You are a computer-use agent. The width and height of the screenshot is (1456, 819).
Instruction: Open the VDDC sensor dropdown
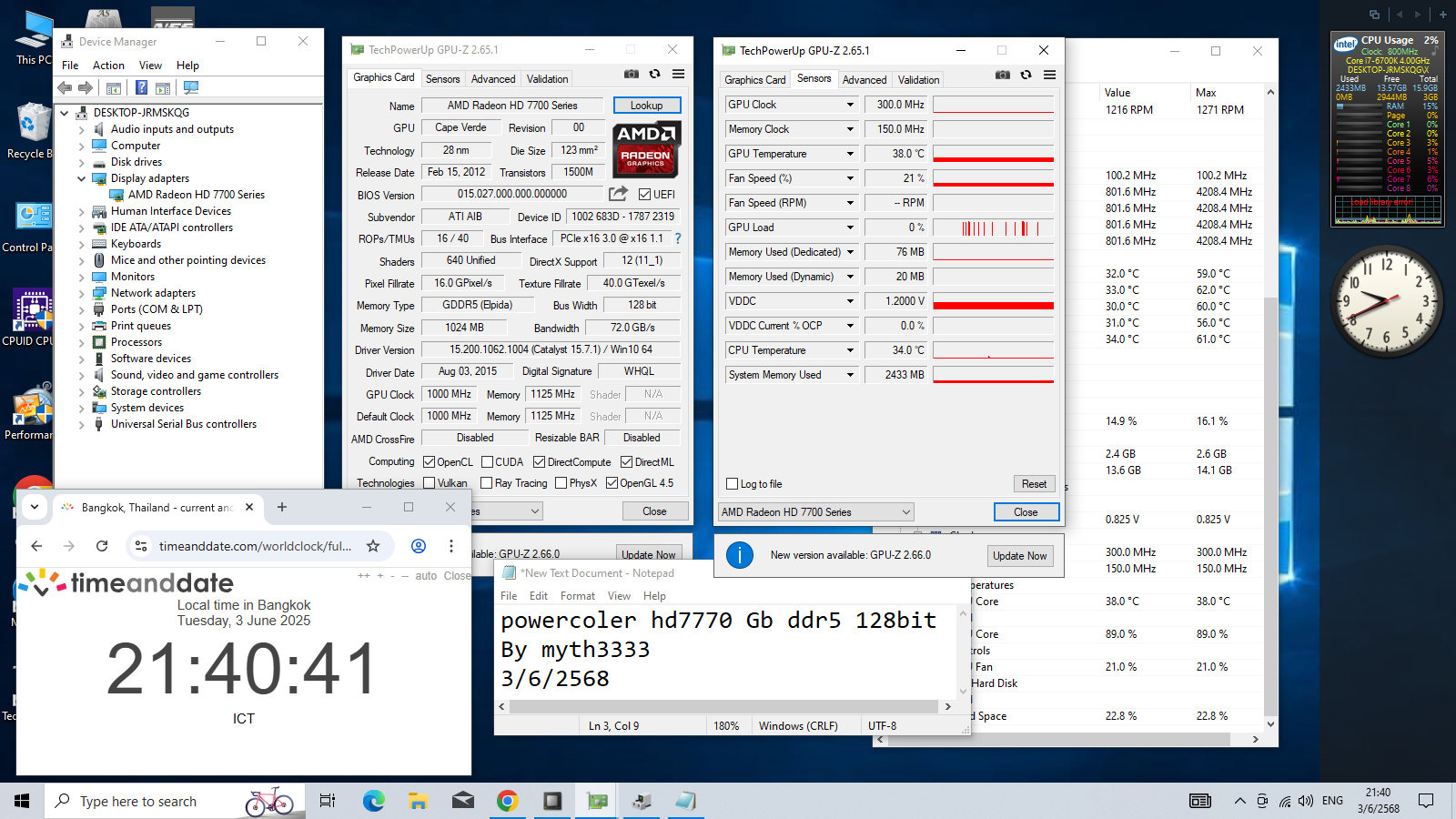851,301
